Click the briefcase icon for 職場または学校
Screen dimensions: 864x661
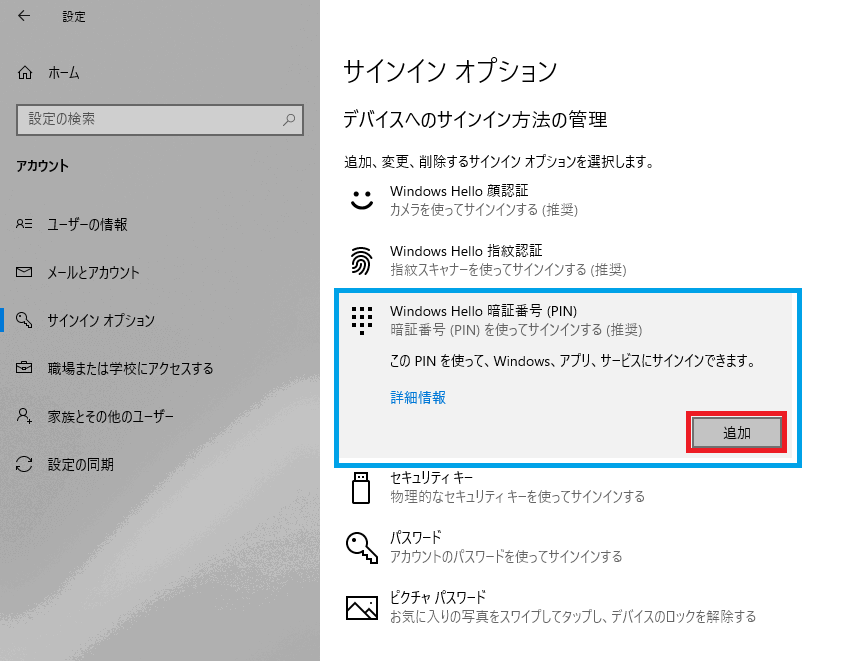tap(24, 367)
